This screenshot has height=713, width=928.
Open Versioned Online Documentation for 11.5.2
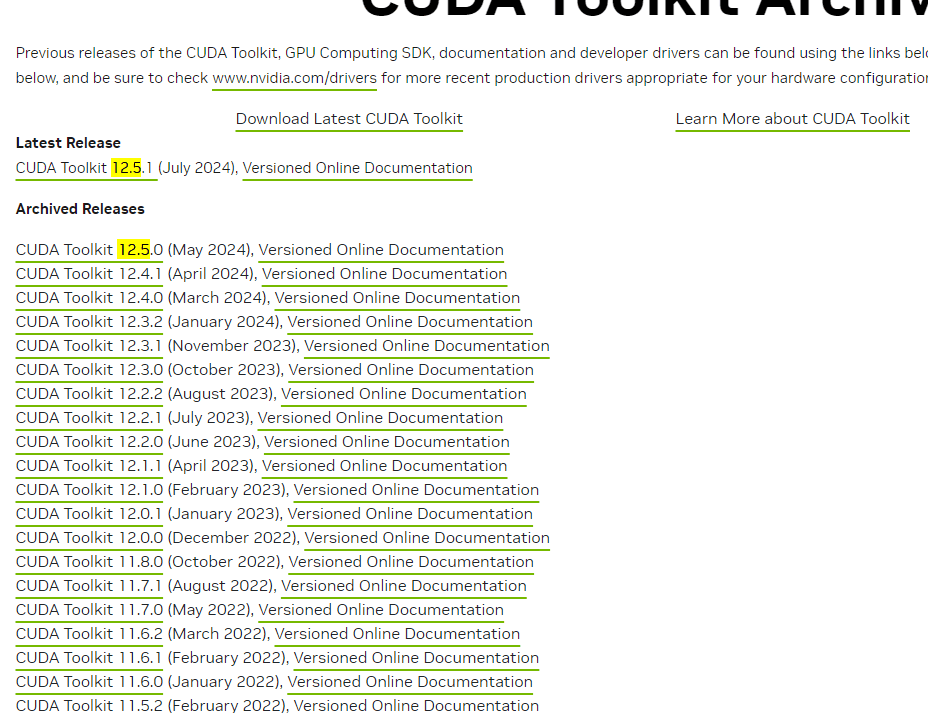click(417, 705)
